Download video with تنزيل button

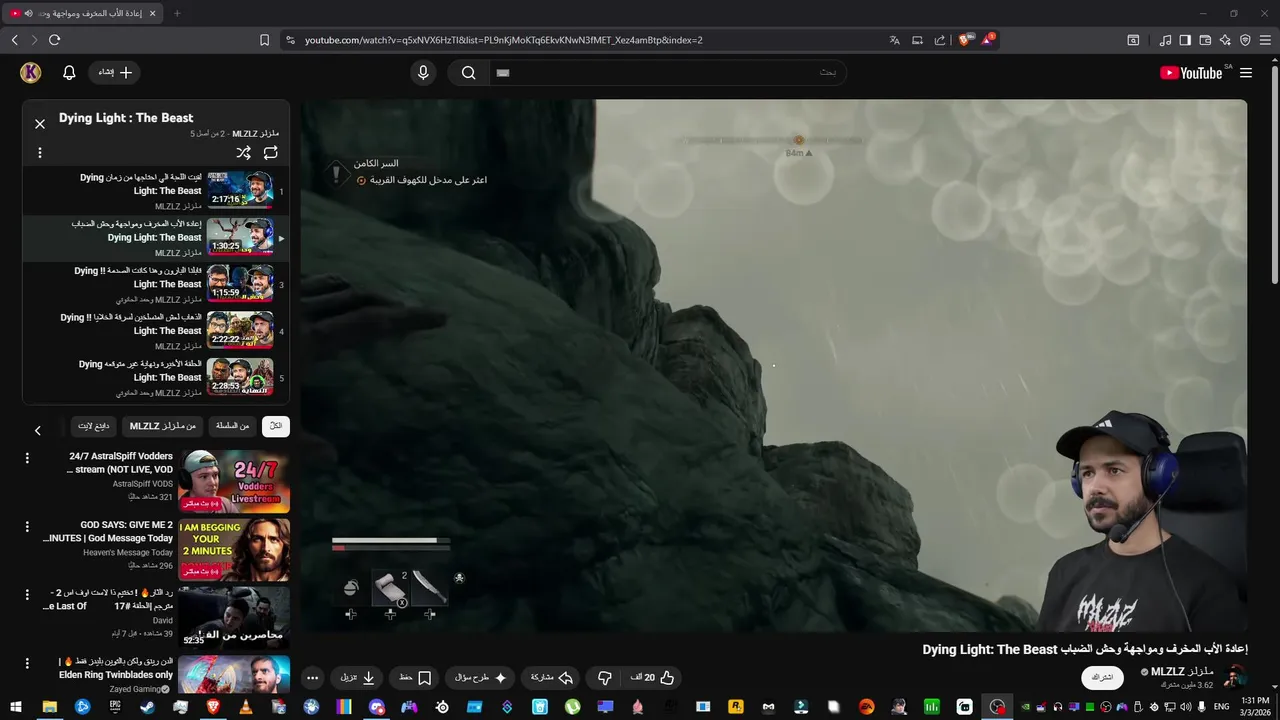point(358,678)
